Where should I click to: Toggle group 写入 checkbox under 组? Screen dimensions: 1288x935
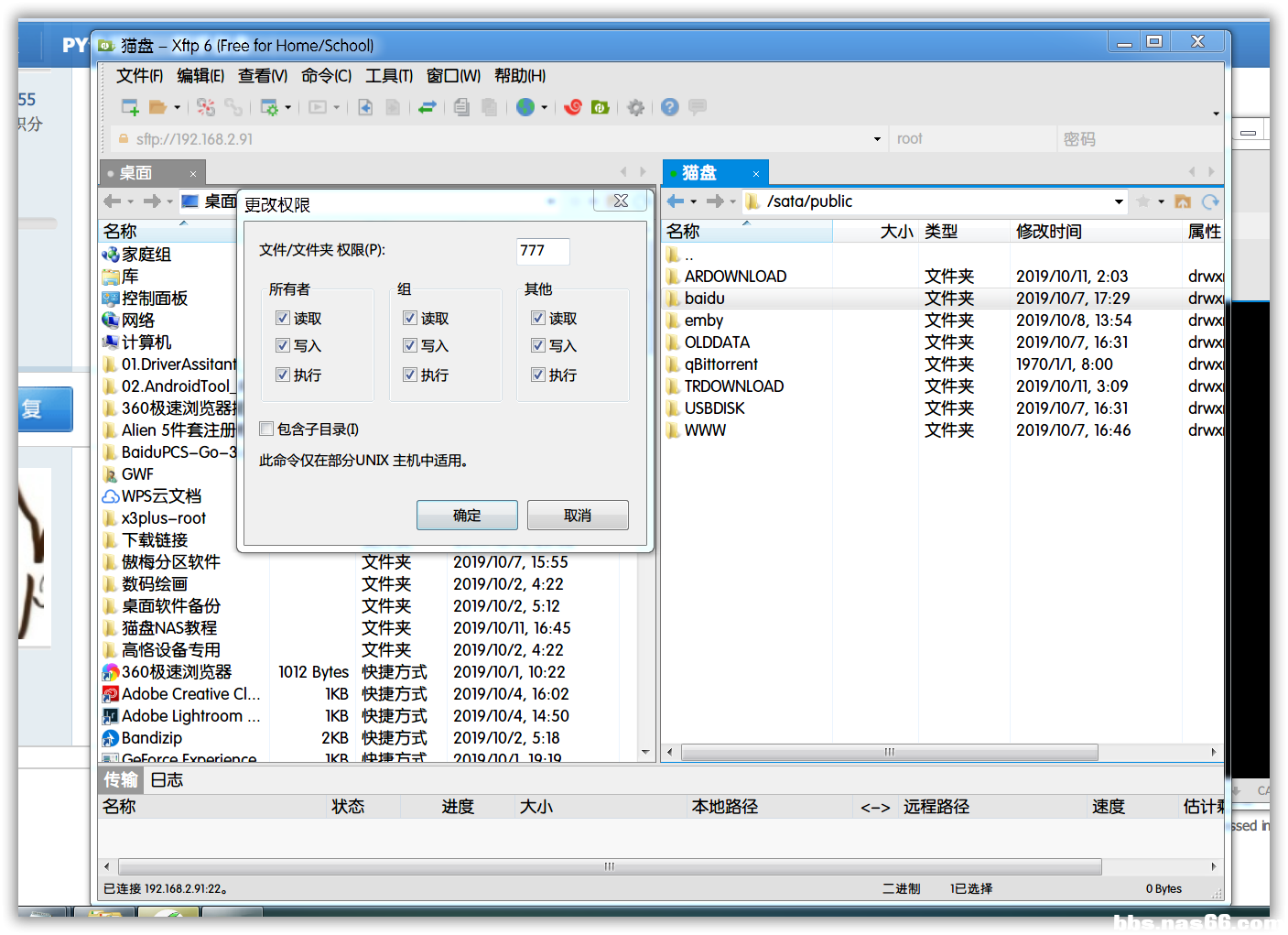410,345
